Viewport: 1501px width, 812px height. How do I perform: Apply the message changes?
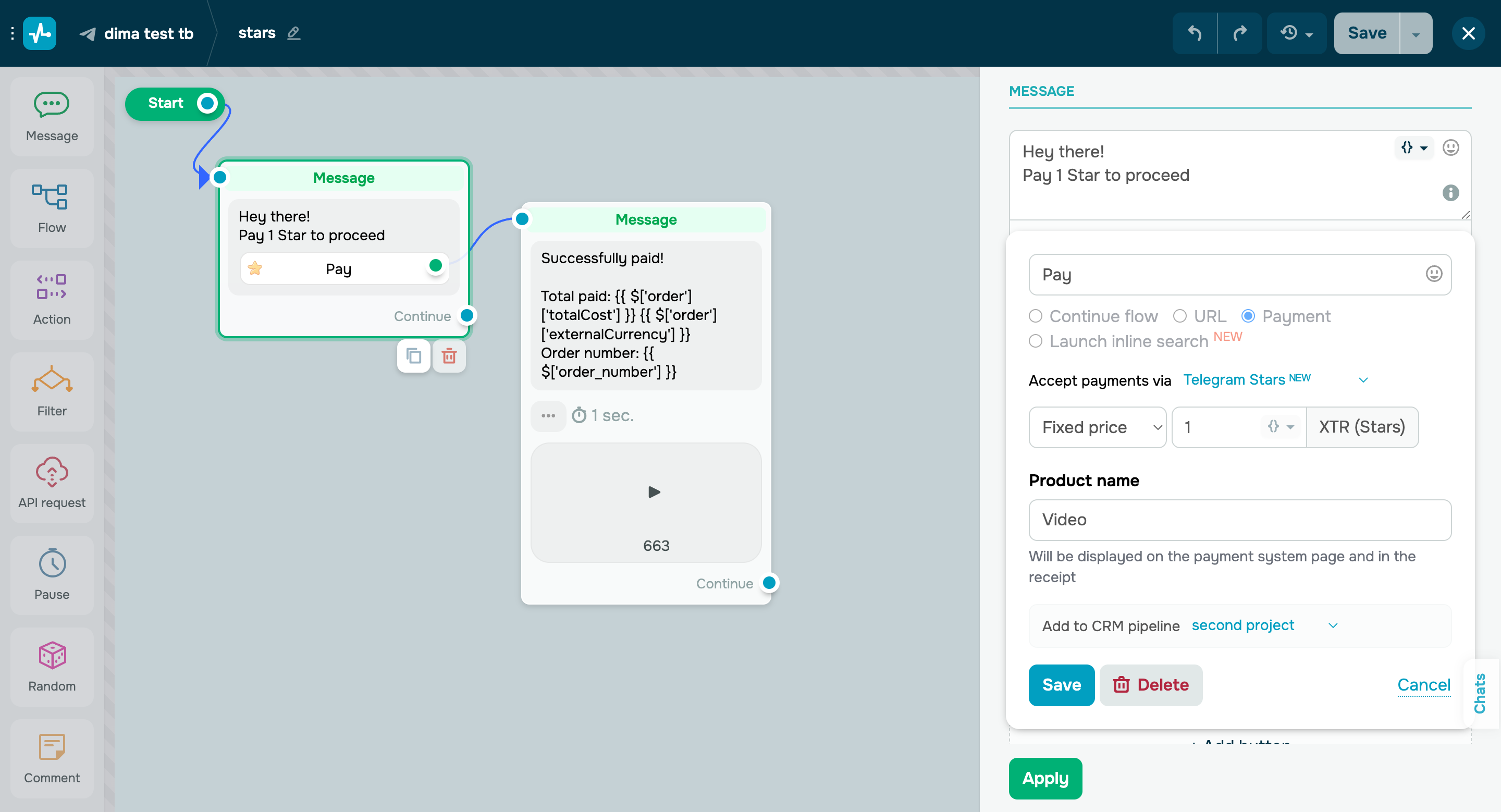(1045, 778)
